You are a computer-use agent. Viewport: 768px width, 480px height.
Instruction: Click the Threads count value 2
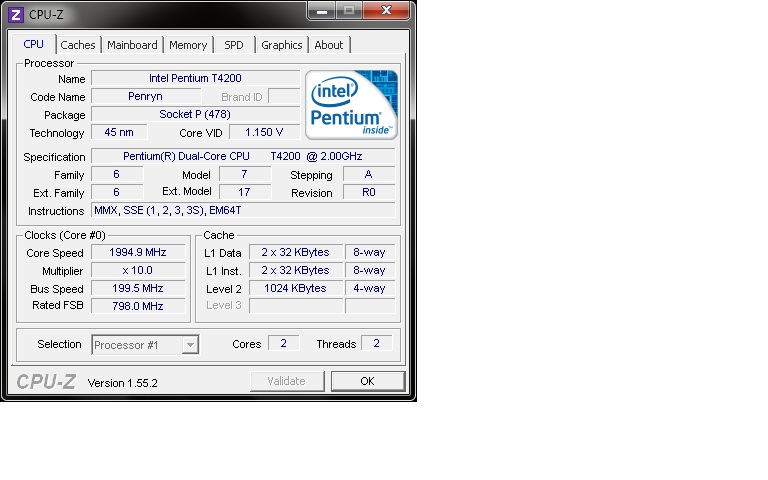(x=377, y=343)
